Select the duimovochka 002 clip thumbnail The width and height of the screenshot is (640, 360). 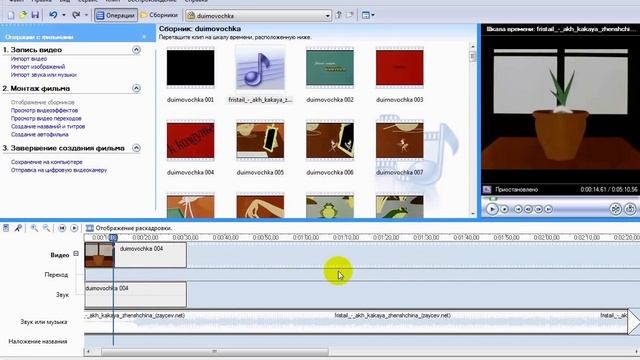coord(330,68)
